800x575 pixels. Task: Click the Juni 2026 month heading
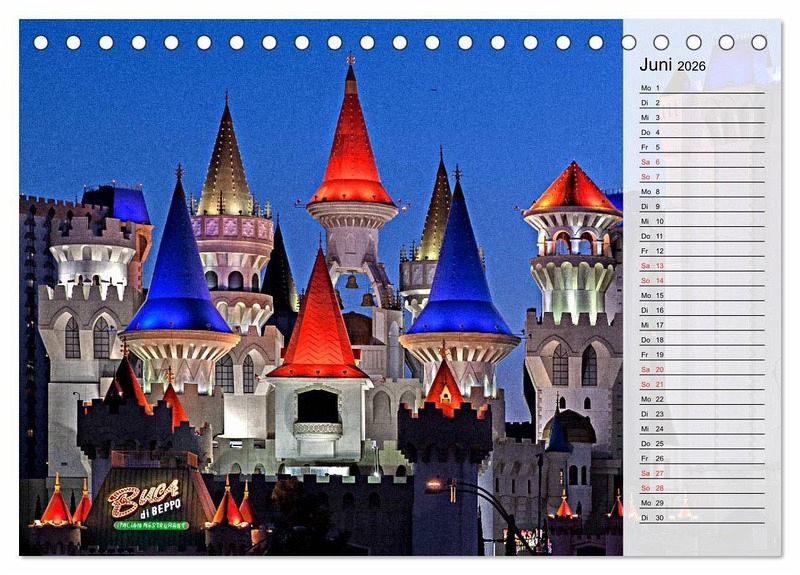pos(672,65)
